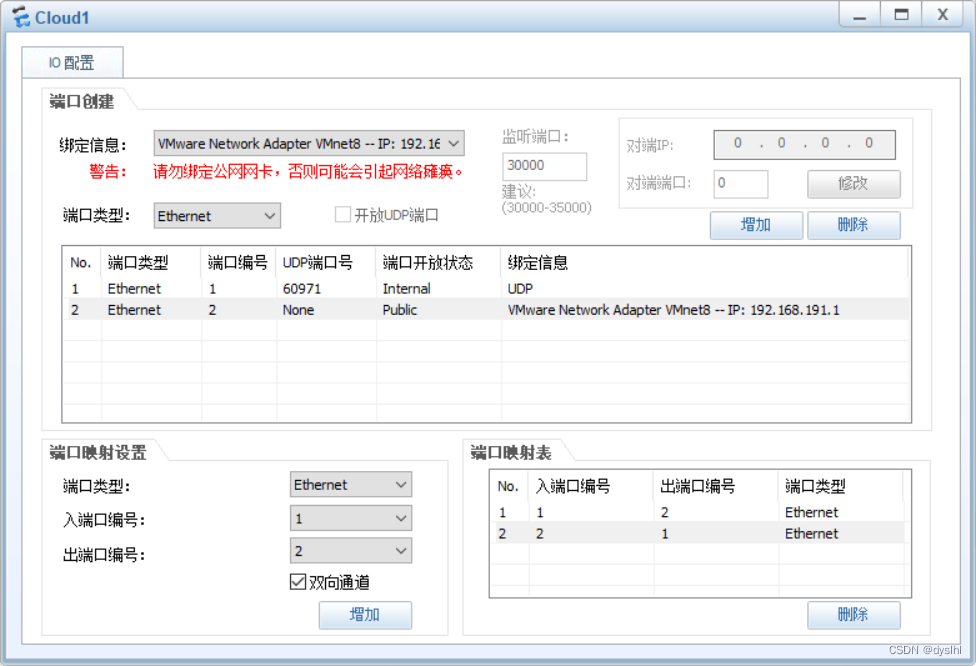
Task: Click 增加 button in port creation section
Action: [x=756, y=225]
